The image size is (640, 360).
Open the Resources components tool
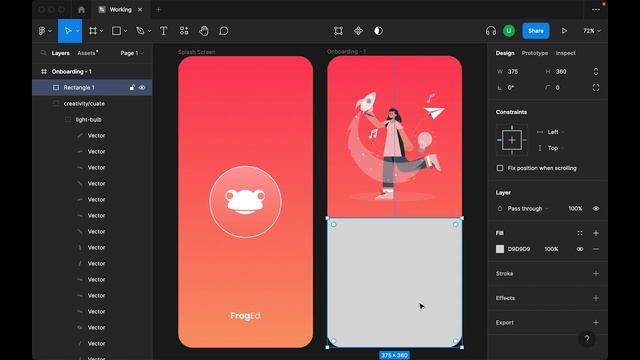[x=184, y=31]
